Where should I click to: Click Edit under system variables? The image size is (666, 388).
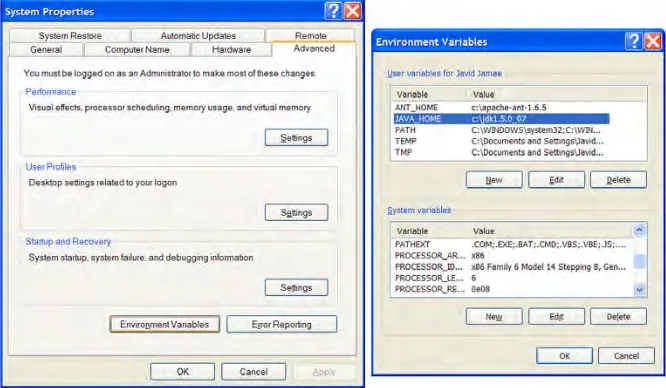click(556, 317)
